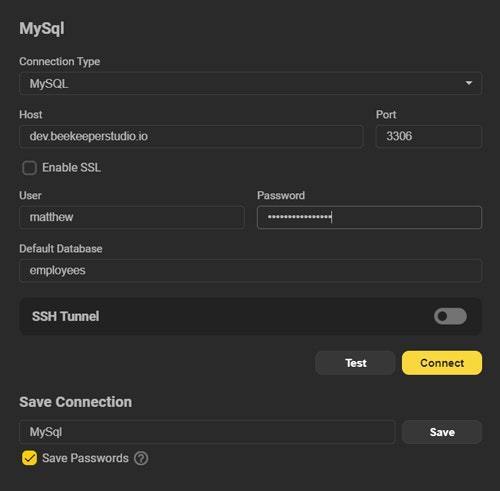Screen dimensions: 500x491
Task: Click the caret arrow of Connection Type
Action: pyautogui.click(x=469, y=83)
